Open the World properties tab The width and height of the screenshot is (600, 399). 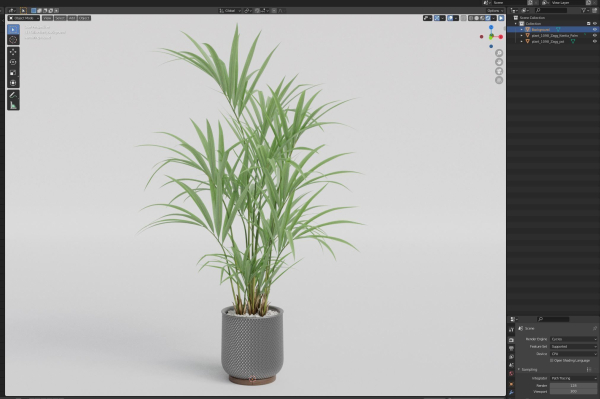click(x=512, y=374)
